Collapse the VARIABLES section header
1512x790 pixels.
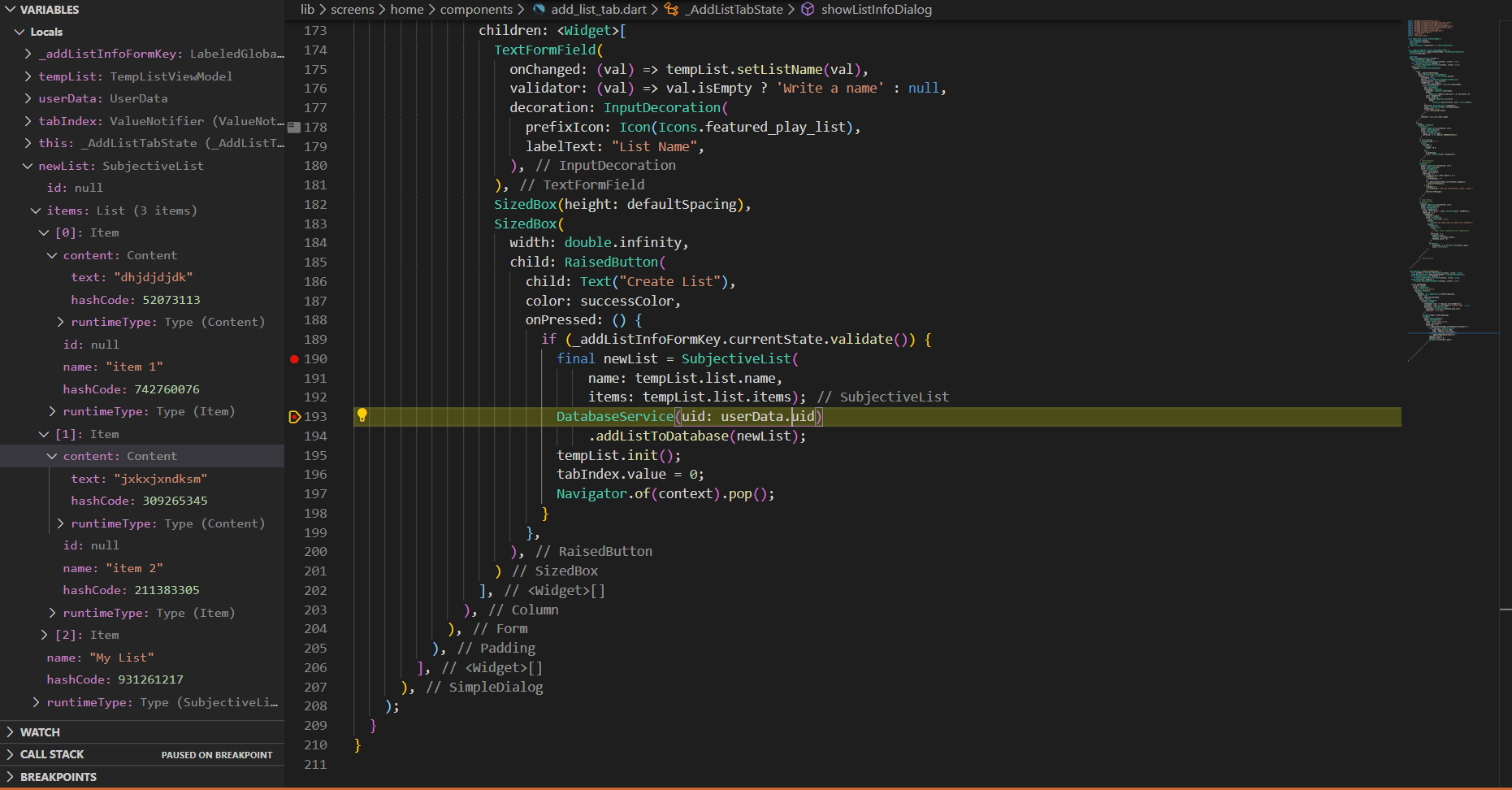pyautogui.click(x=49, y=10)
